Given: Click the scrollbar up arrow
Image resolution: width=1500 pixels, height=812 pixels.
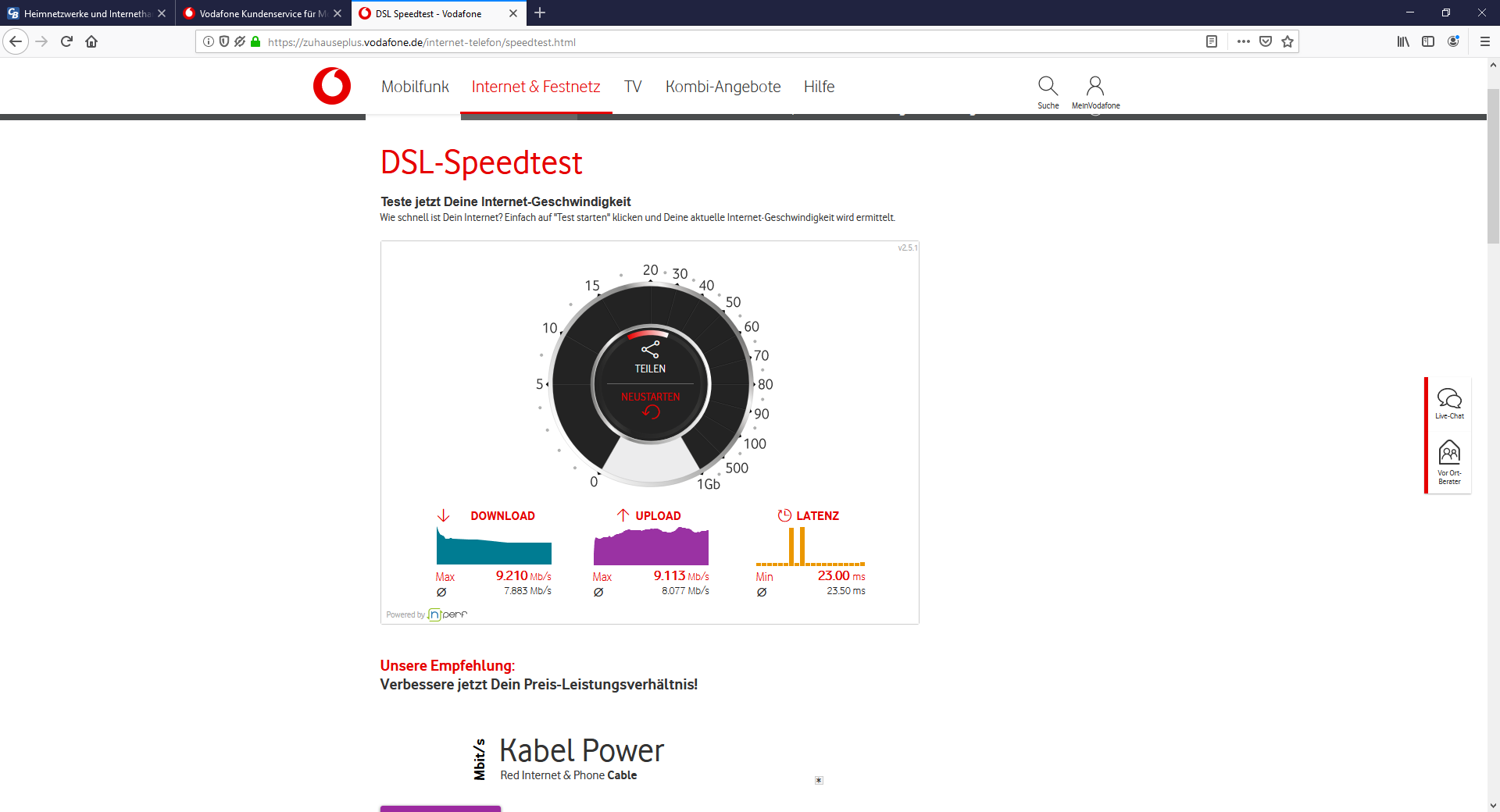Looking at the screenshot, I should coord(1493,65).
